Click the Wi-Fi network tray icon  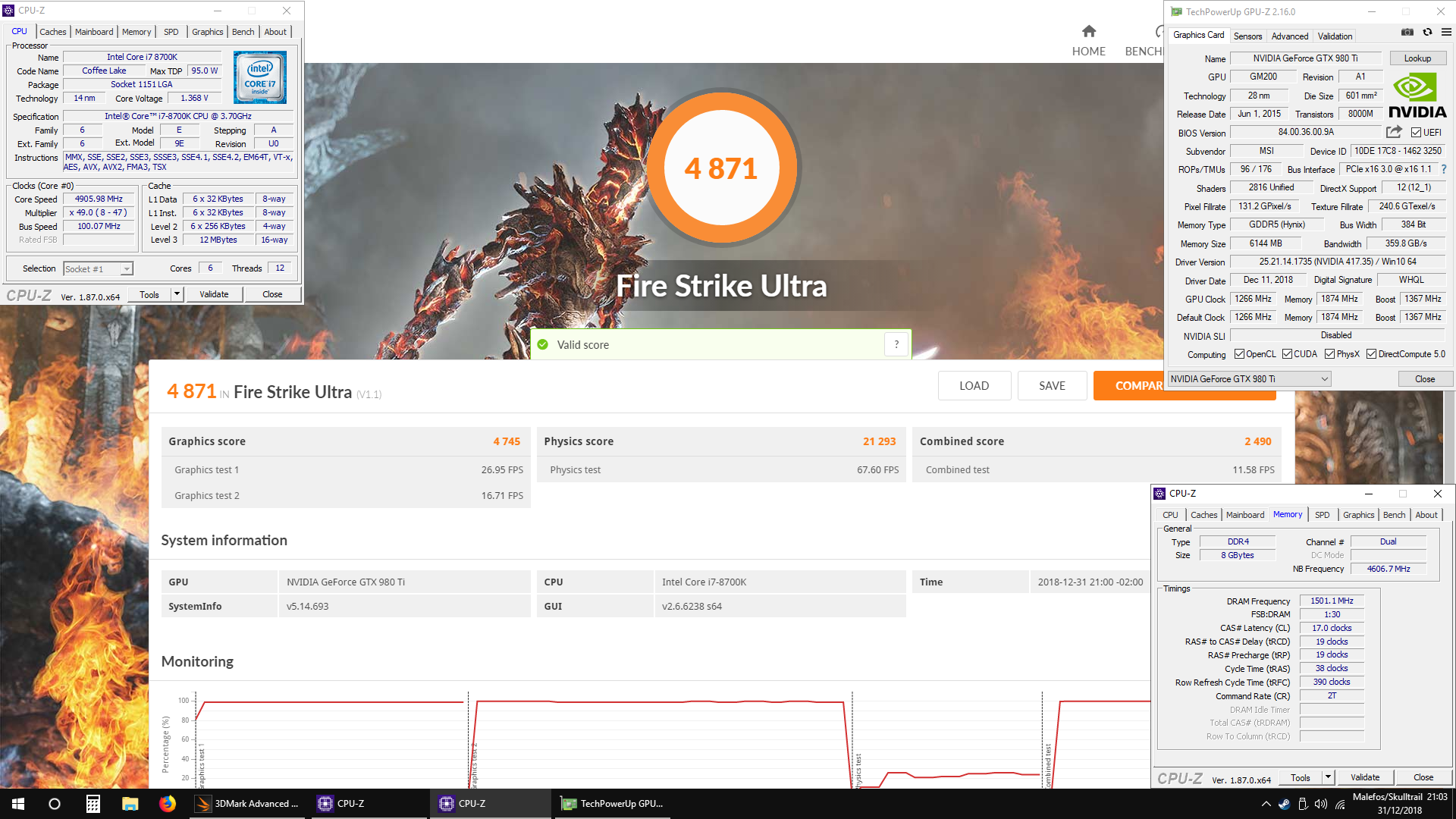point(1340,804)
